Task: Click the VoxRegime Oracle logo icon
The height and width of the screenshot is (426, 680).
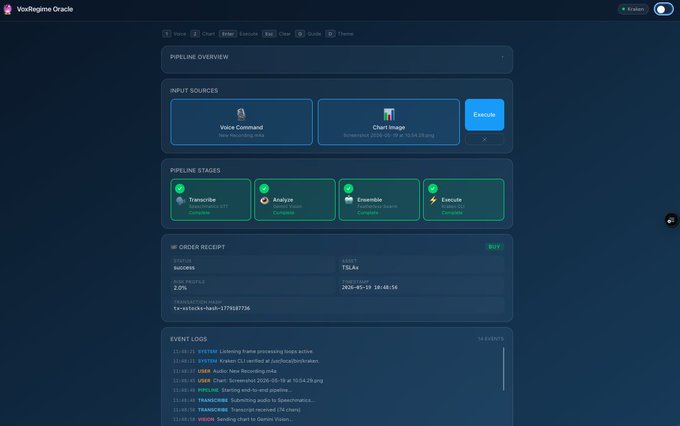Action: tap(7, 9)
